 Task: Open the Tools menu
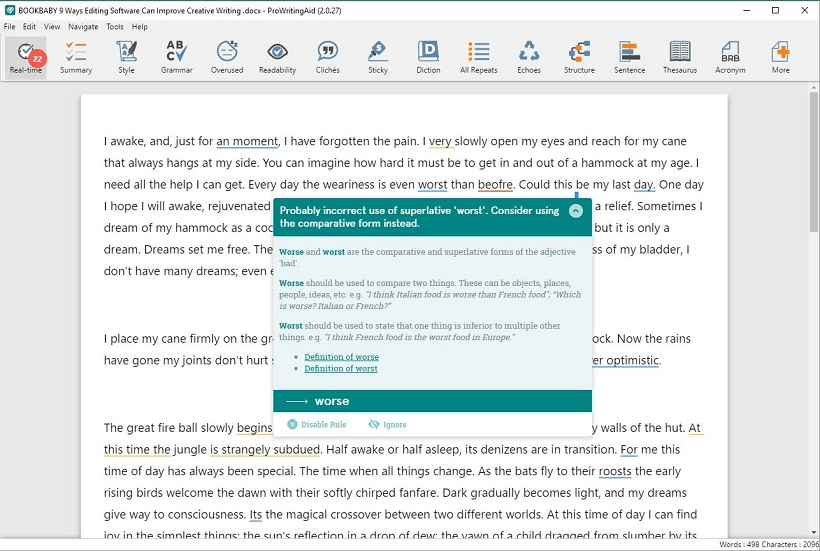(115, 27)
